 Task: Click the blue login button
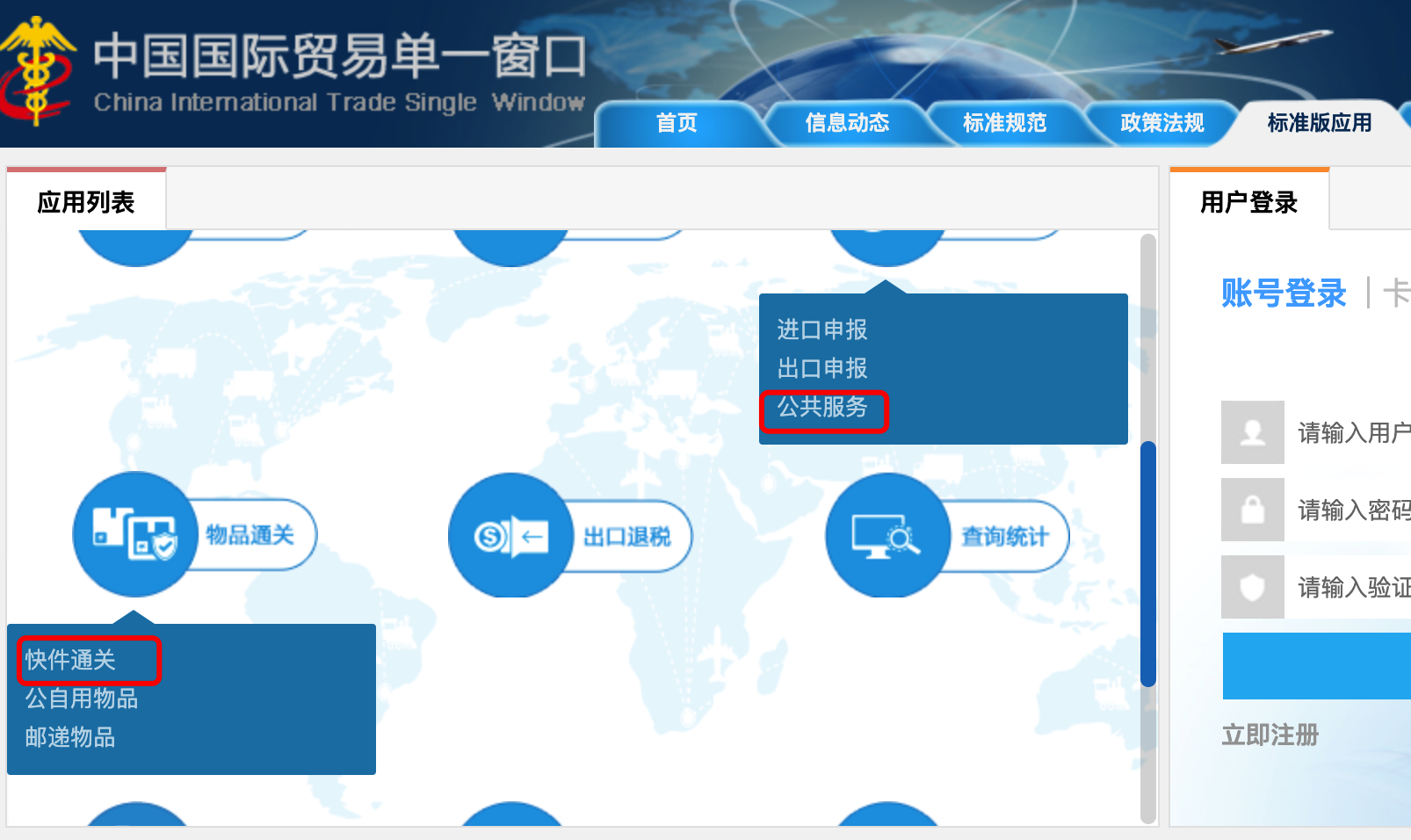1317,666
